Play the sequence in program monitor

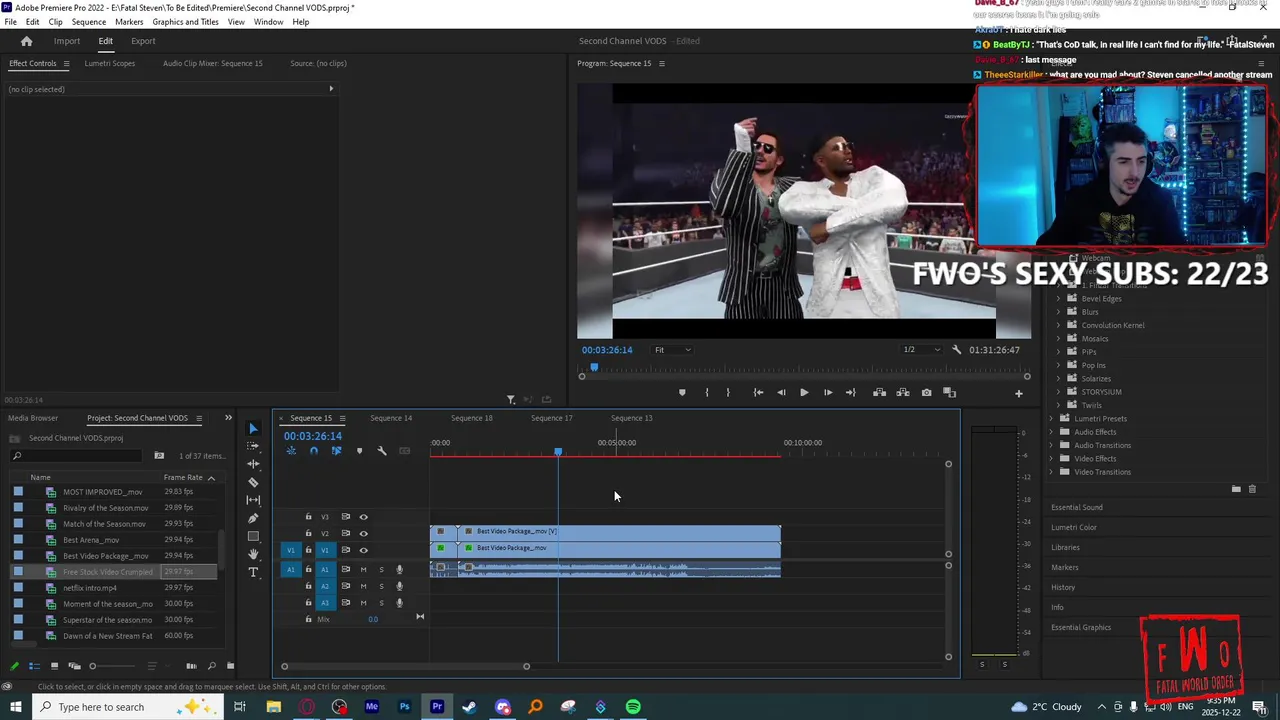804,393
